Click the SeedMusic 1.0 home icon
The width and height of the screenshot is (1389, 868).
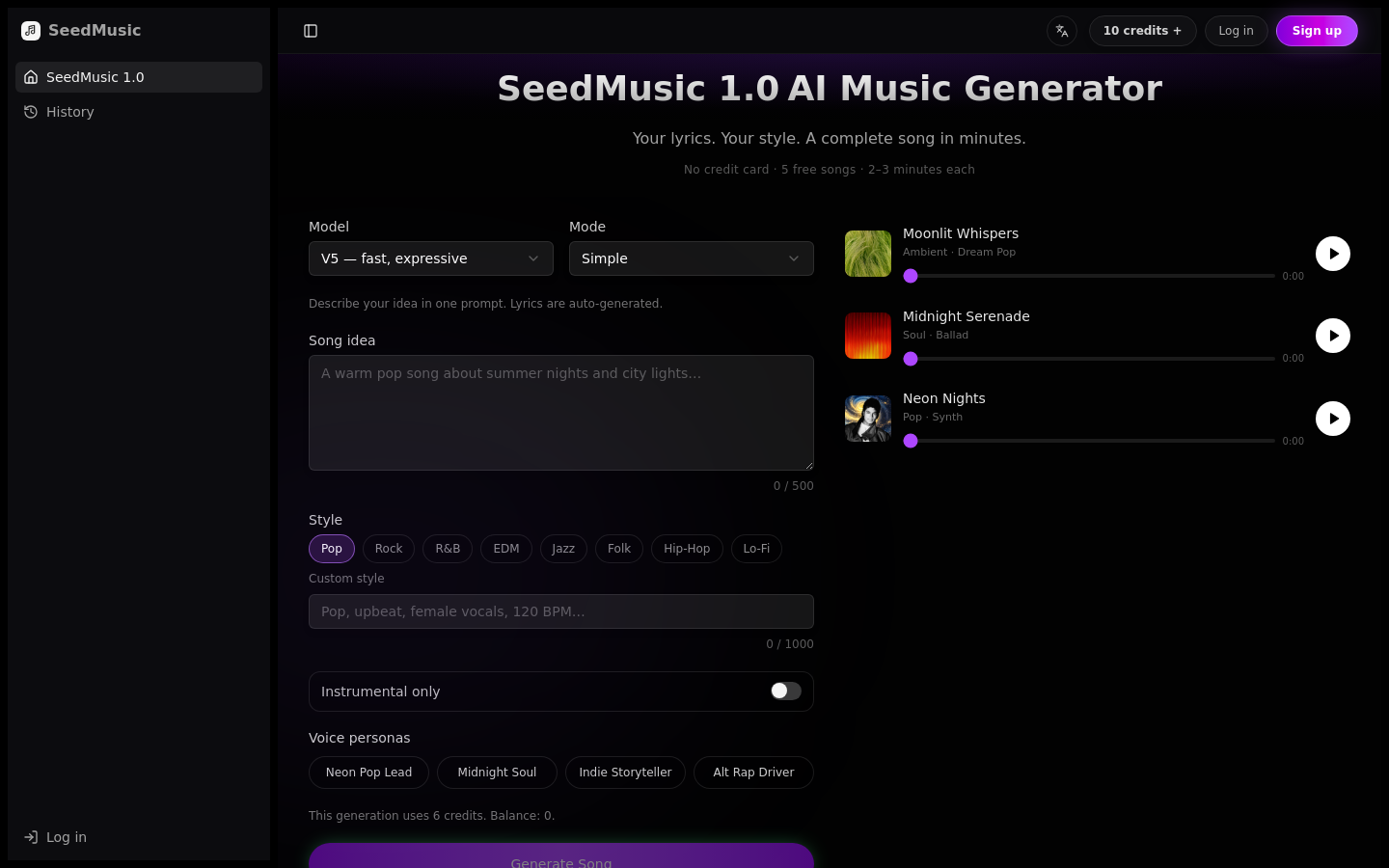coord(31,77)
